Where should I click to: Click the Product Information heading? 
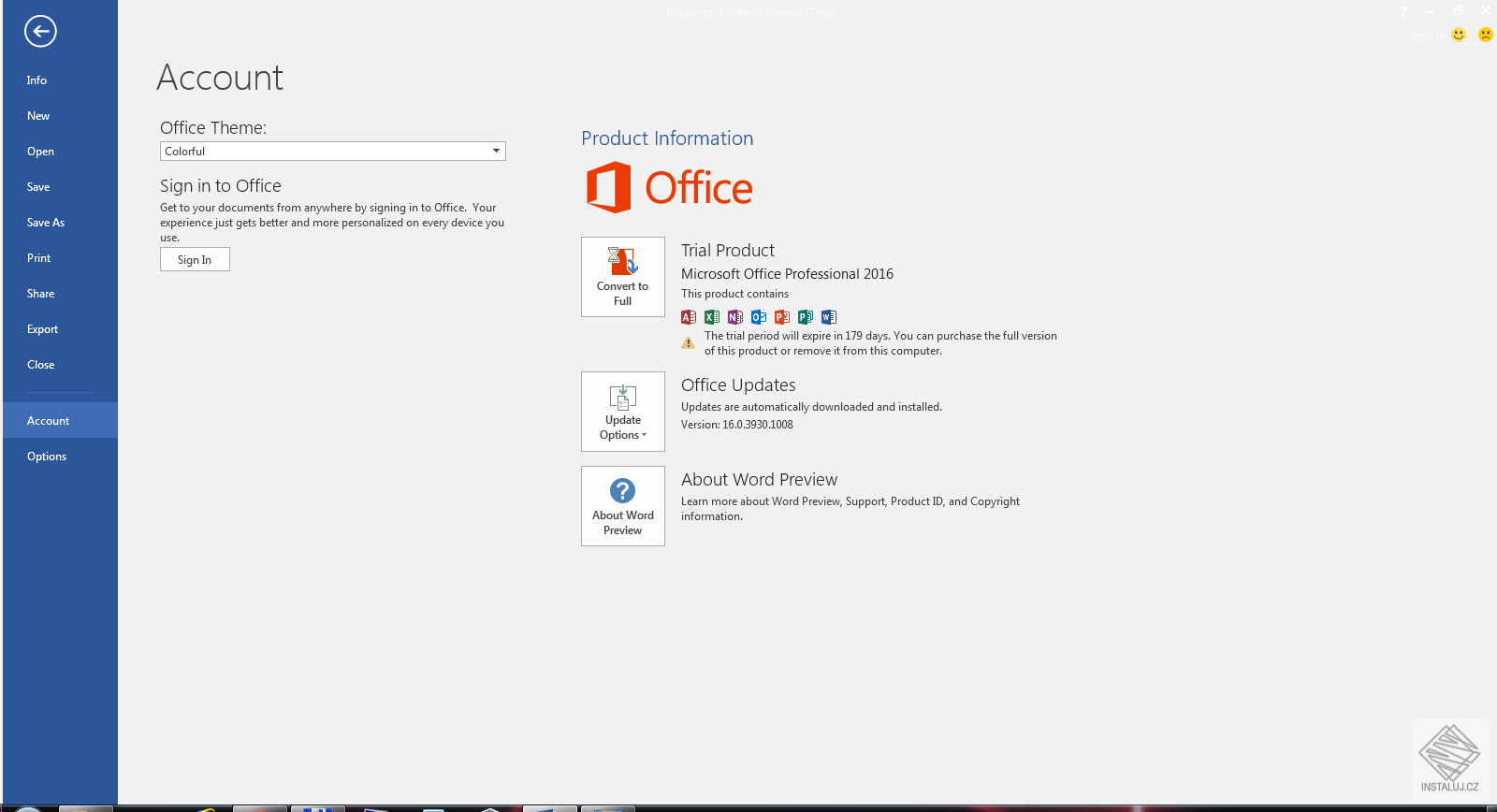coord(667,138)
